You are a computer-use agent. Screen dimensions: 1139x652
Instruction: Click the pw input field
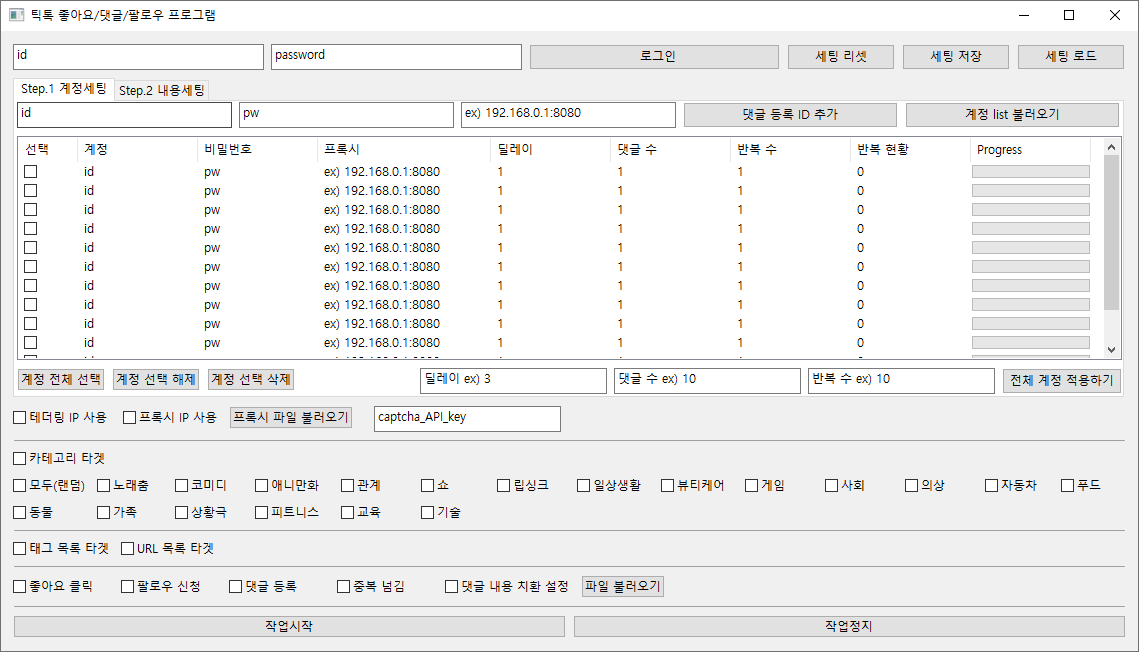point(346,115)
